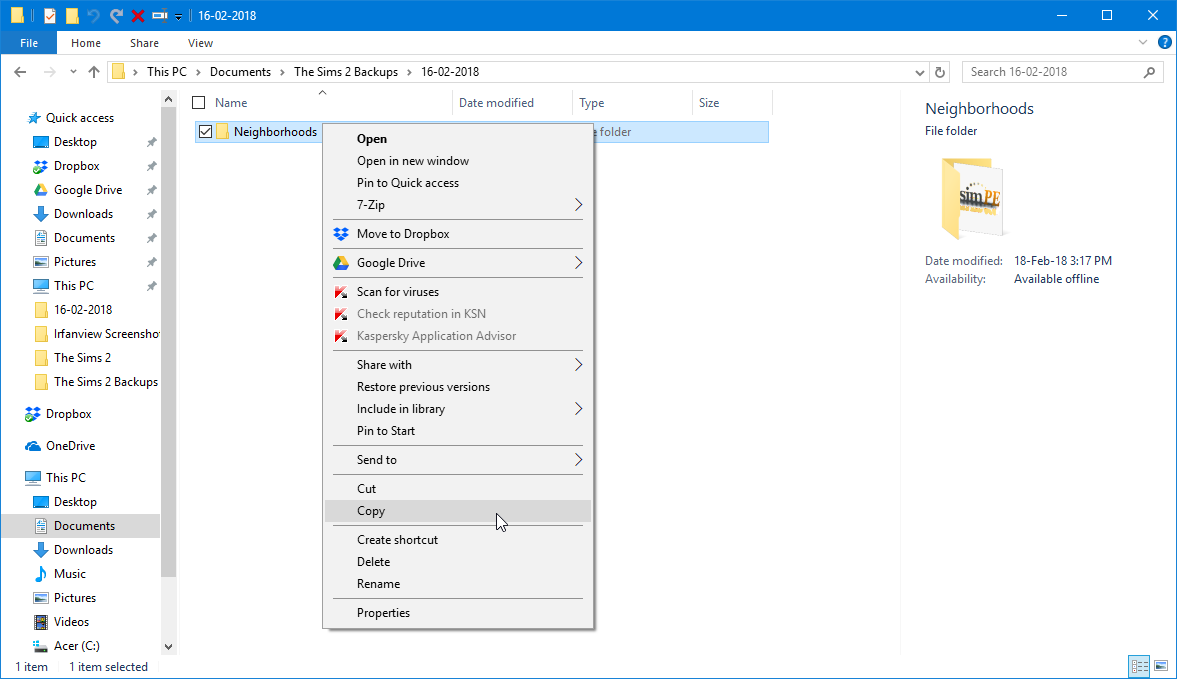This screenshot has width=1177, height=679.
Task: Switch to details view icon in the status bar
Action: pyautogui.click(x=1139, y=666)
